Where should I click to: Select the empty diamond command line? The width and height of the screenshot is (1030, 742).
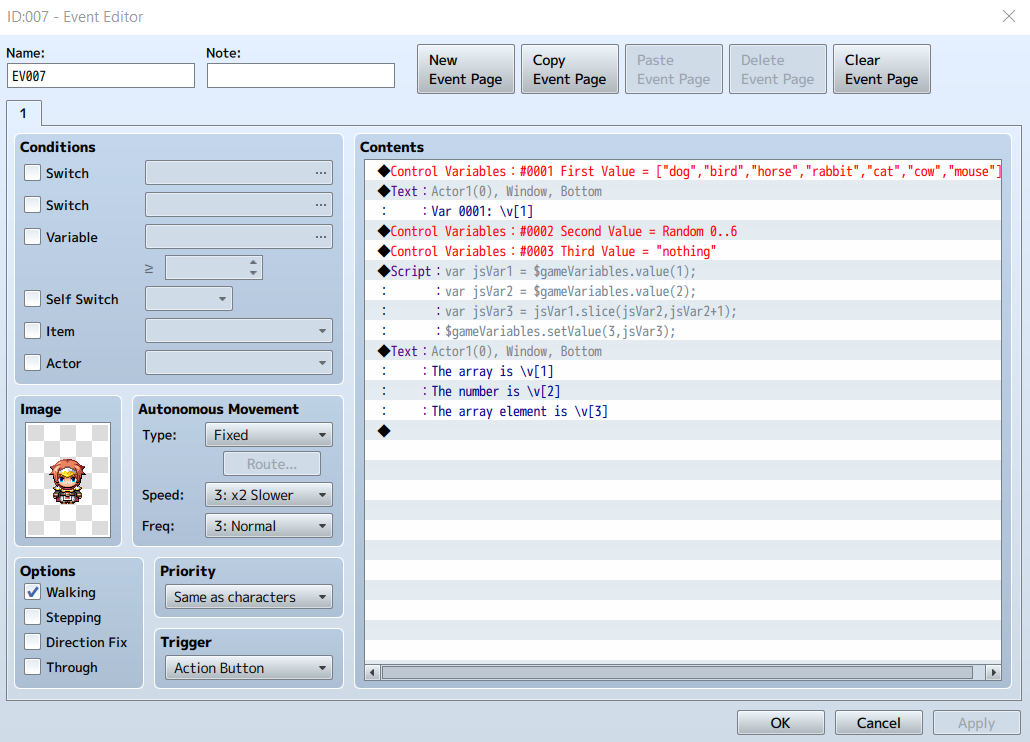[683, 431]
